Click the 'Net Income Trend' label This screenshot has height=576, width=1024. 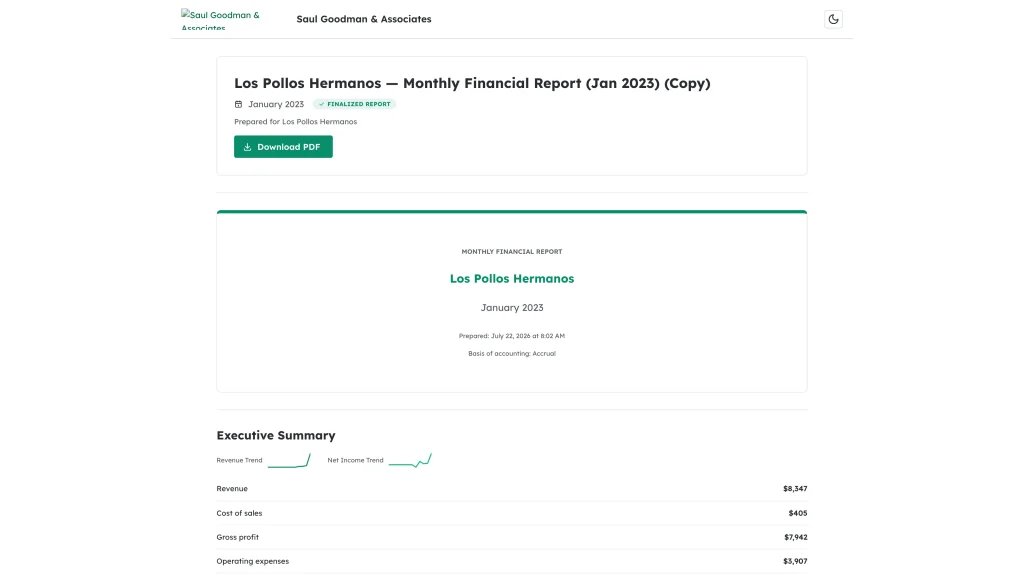355,460
